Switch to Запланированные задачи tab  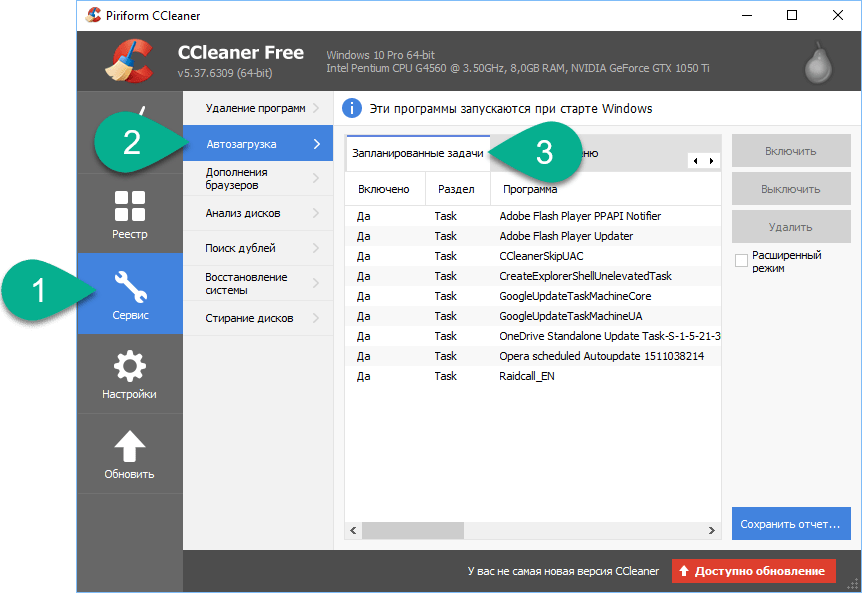pos(417,153)
